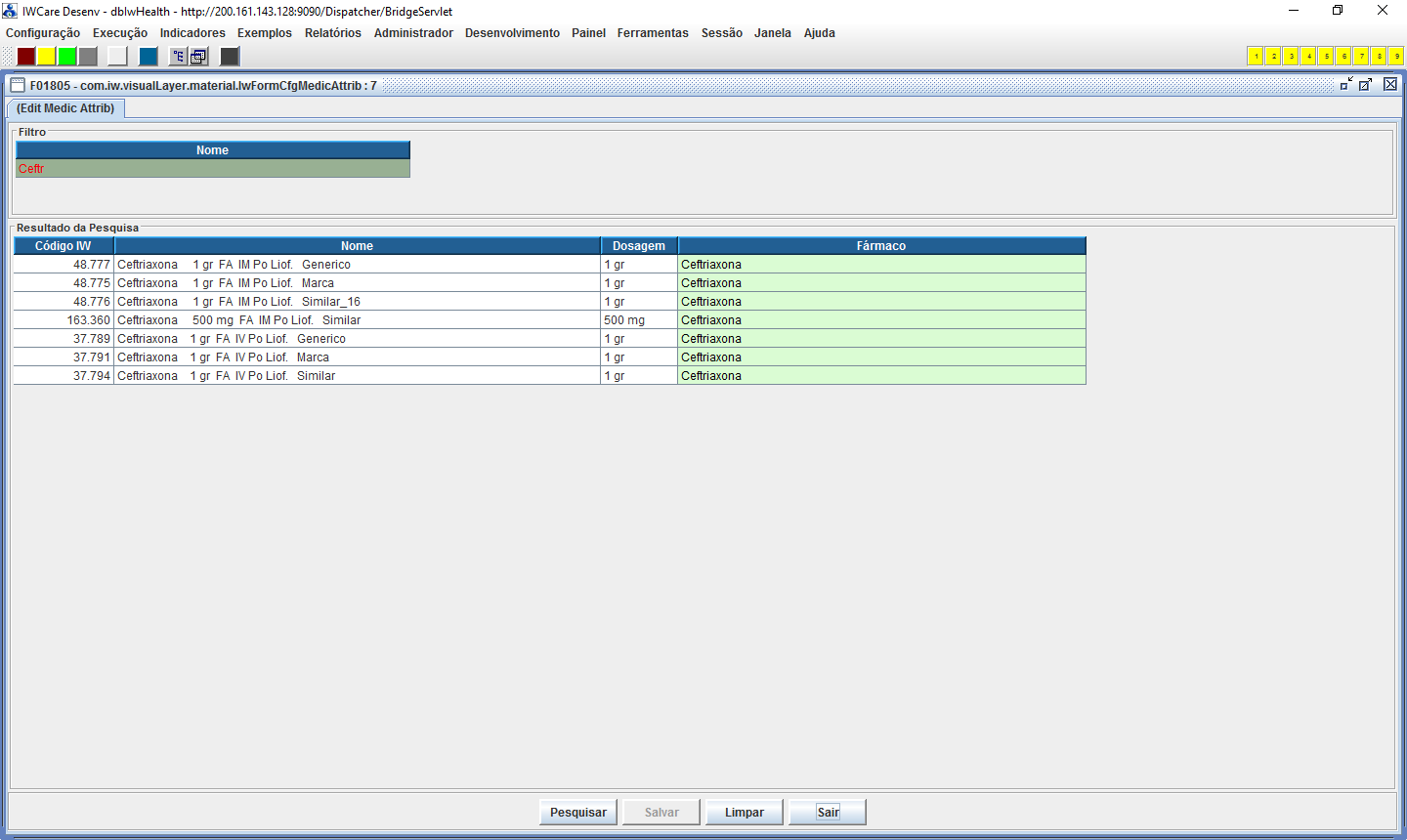This screenshot has width=1407, height=840.
Task: Open the Relatórios menu
Action: [332, 33]
